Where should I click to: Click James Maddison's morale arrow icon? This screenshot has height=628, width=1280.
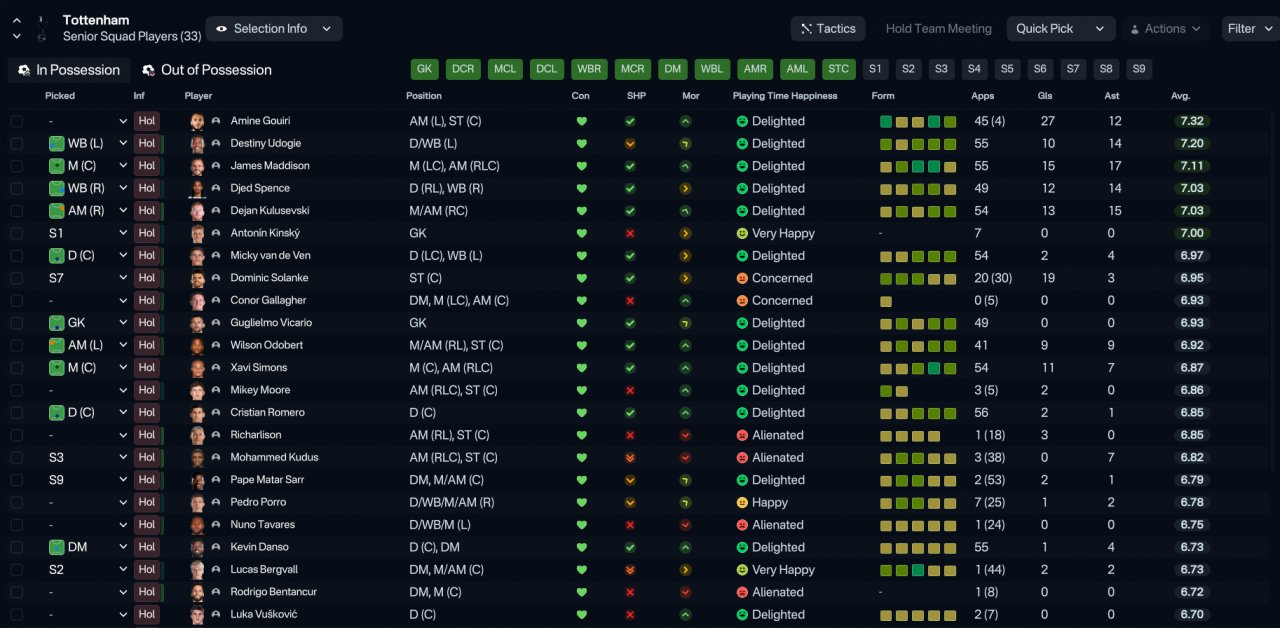click(x=685, y=166)
